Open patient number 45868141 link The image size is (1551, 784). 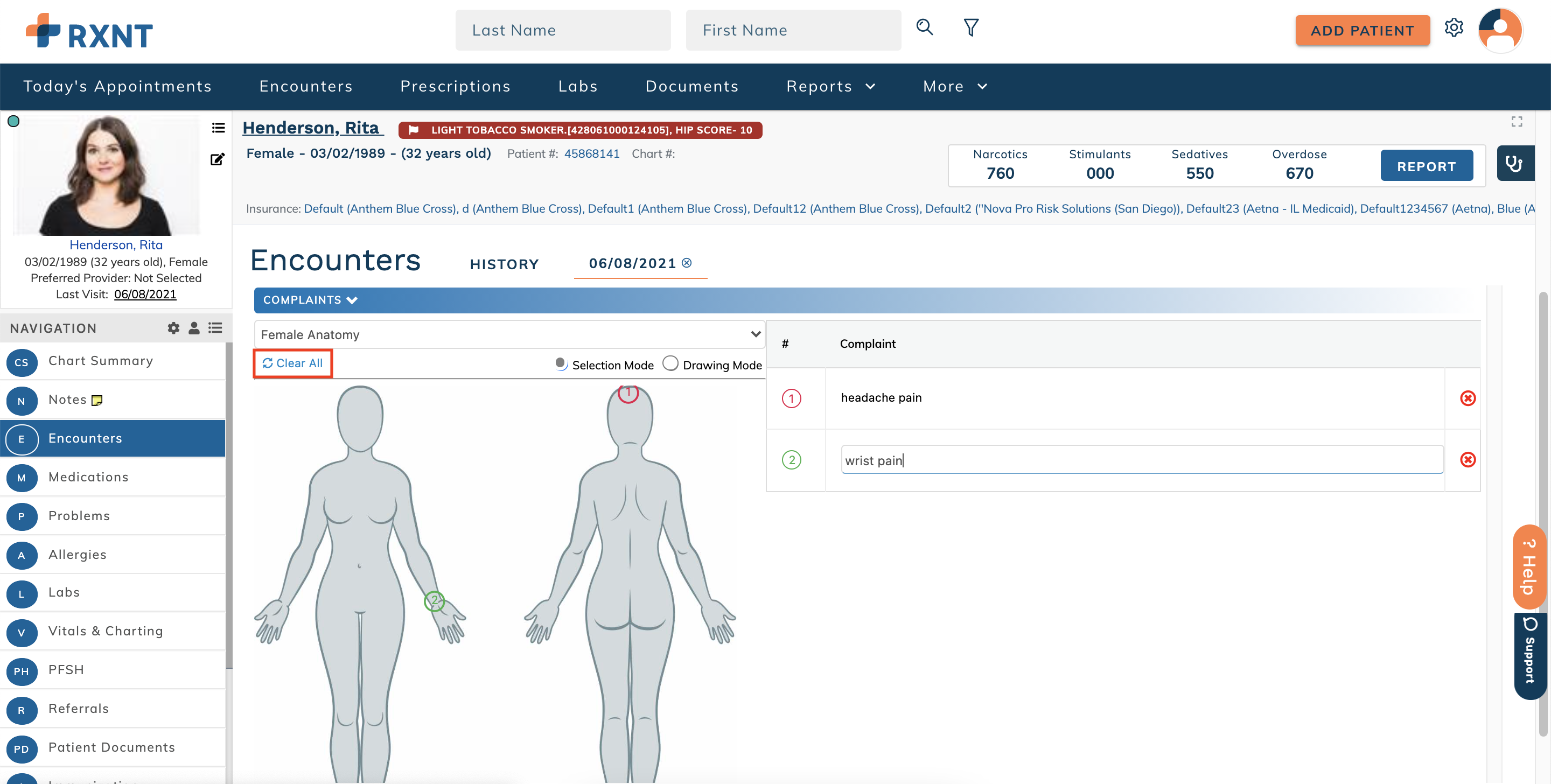(x=591, y=153)
